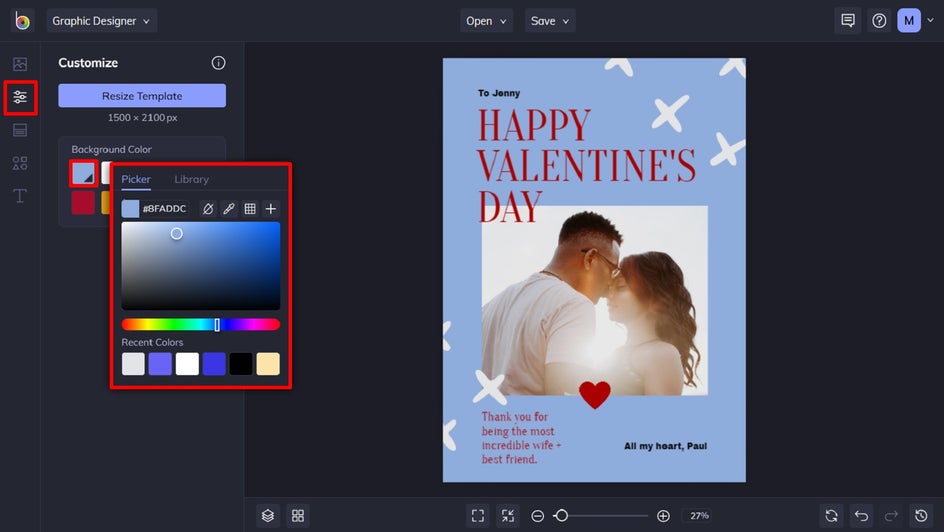
Task: Zoom out with the minus icon
Action: (x=538, y=516)
